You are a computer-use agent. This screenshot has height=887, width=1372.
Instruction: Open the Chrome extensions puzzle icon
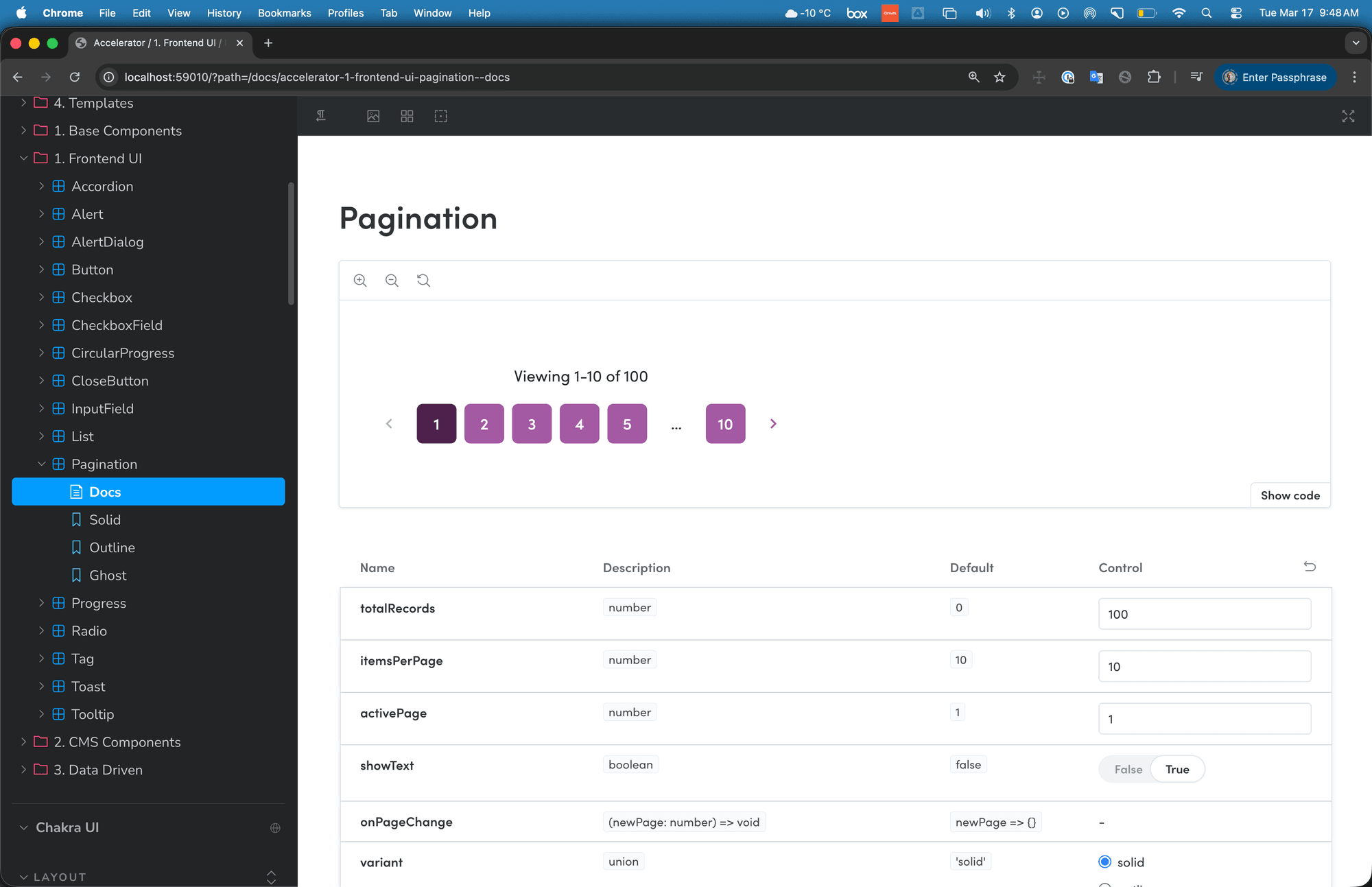click(x=1154, y=77)
